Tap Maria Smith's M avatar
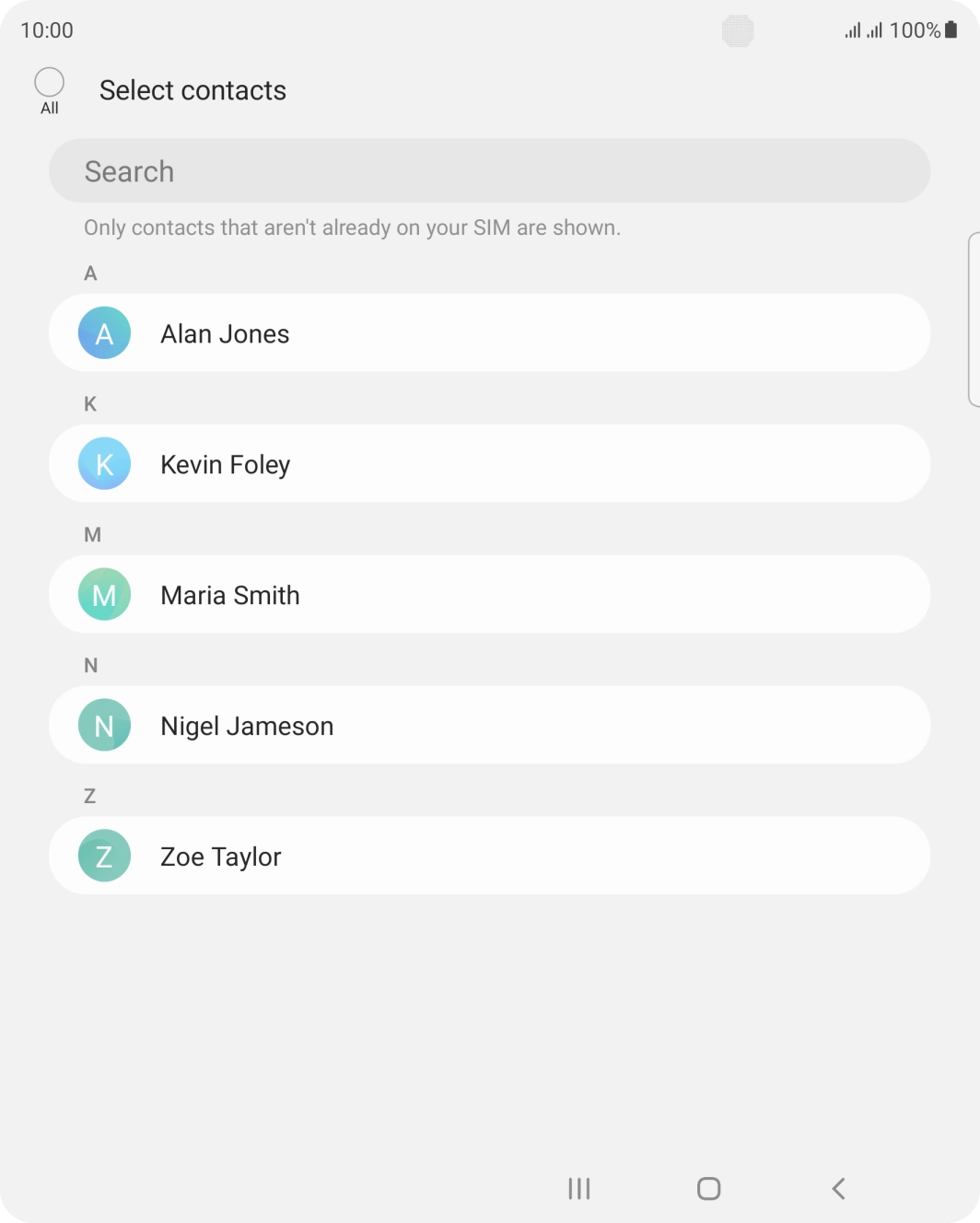Viewport: 980px width, 1223px height. pyautogui.click(x=104, y=594)
